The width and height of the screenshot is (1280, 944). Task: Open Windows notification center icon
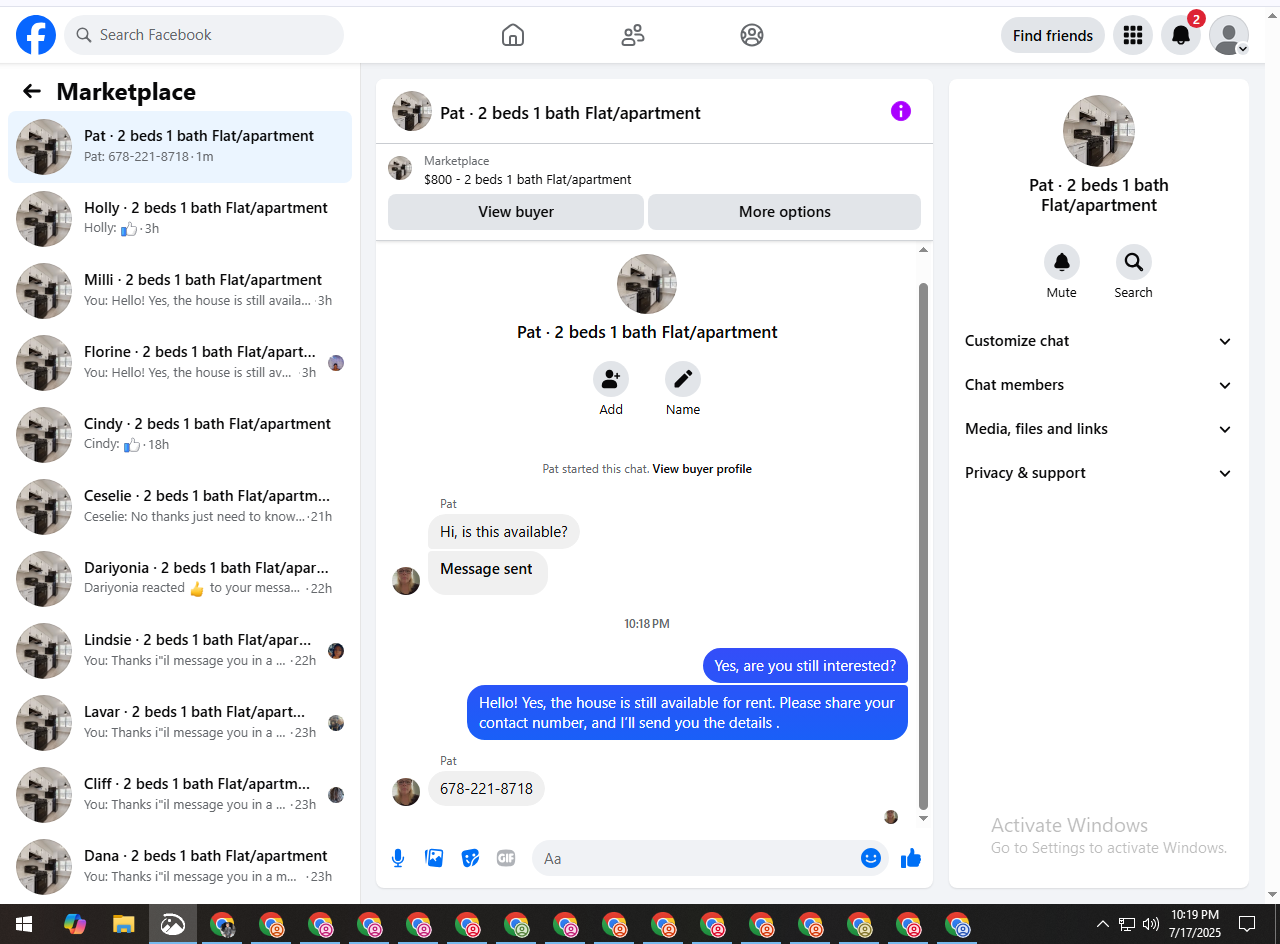1247,924
